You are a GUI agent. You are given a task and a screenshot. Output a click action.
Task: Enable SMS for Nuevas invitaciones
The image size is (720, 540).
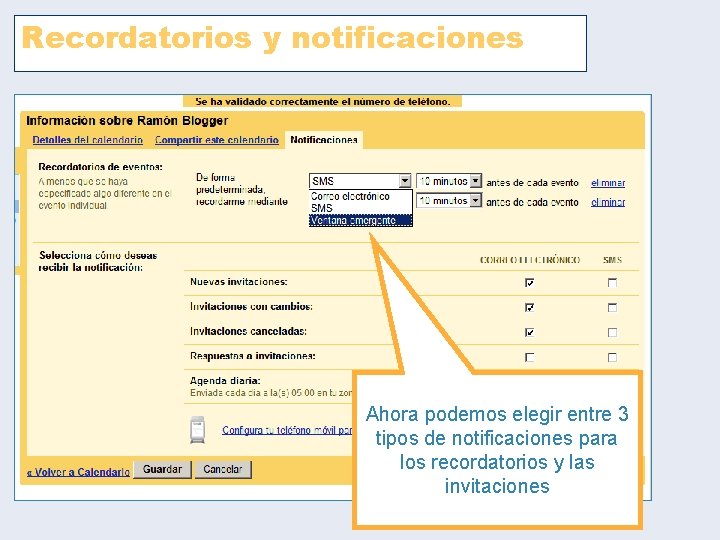tap(612, 282)
